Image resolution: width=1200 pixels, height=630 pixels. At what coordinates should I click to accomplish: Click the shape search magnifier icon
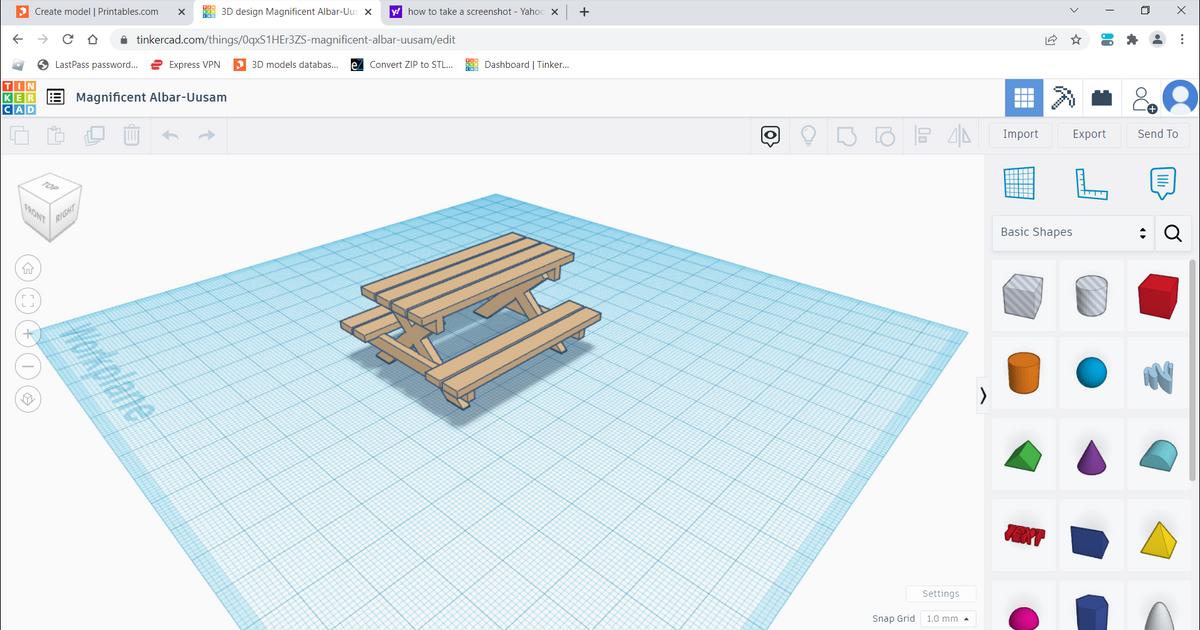[x=1172, y=232]
